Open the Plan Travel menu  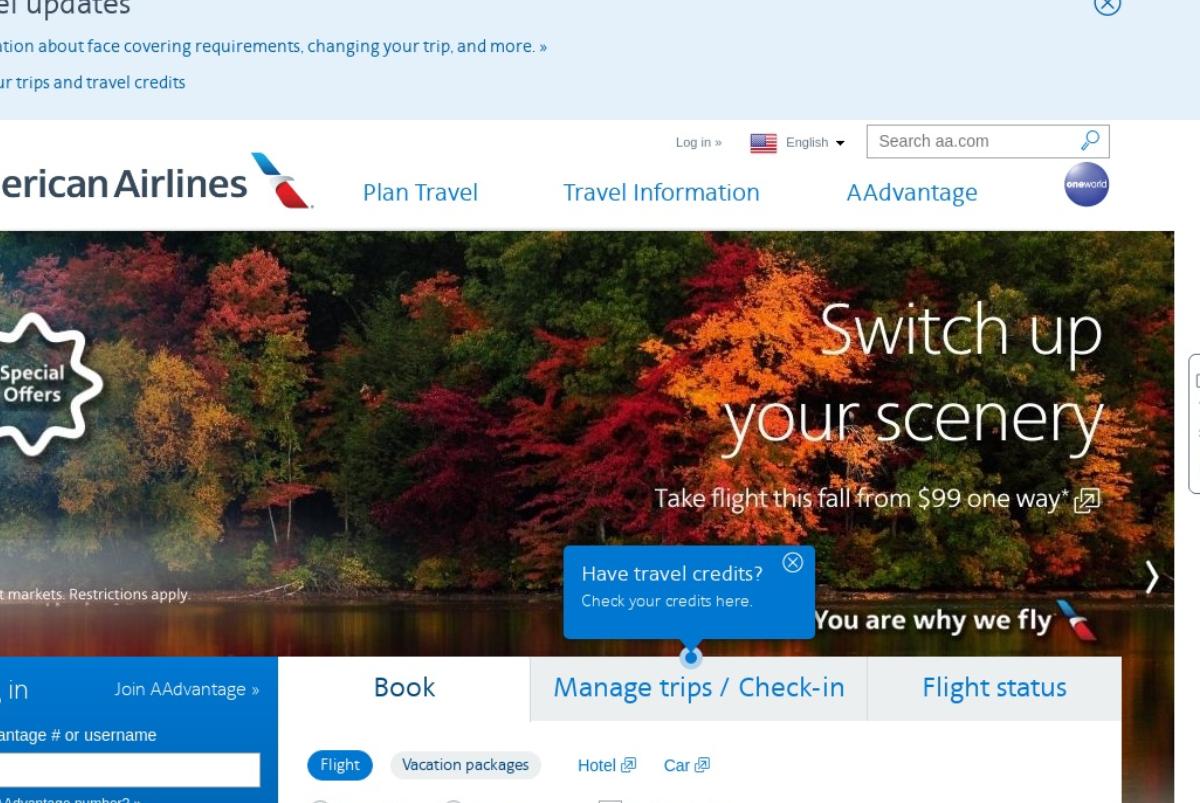pyautogui.click(x=420, y=192)
